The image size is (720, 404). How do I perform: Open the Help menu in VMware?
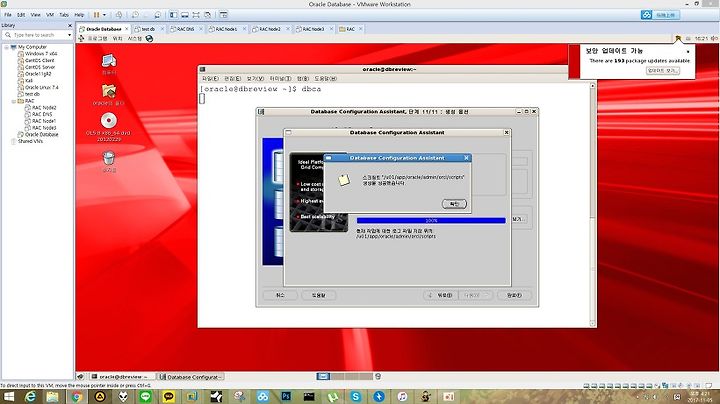tap(79, 15)
